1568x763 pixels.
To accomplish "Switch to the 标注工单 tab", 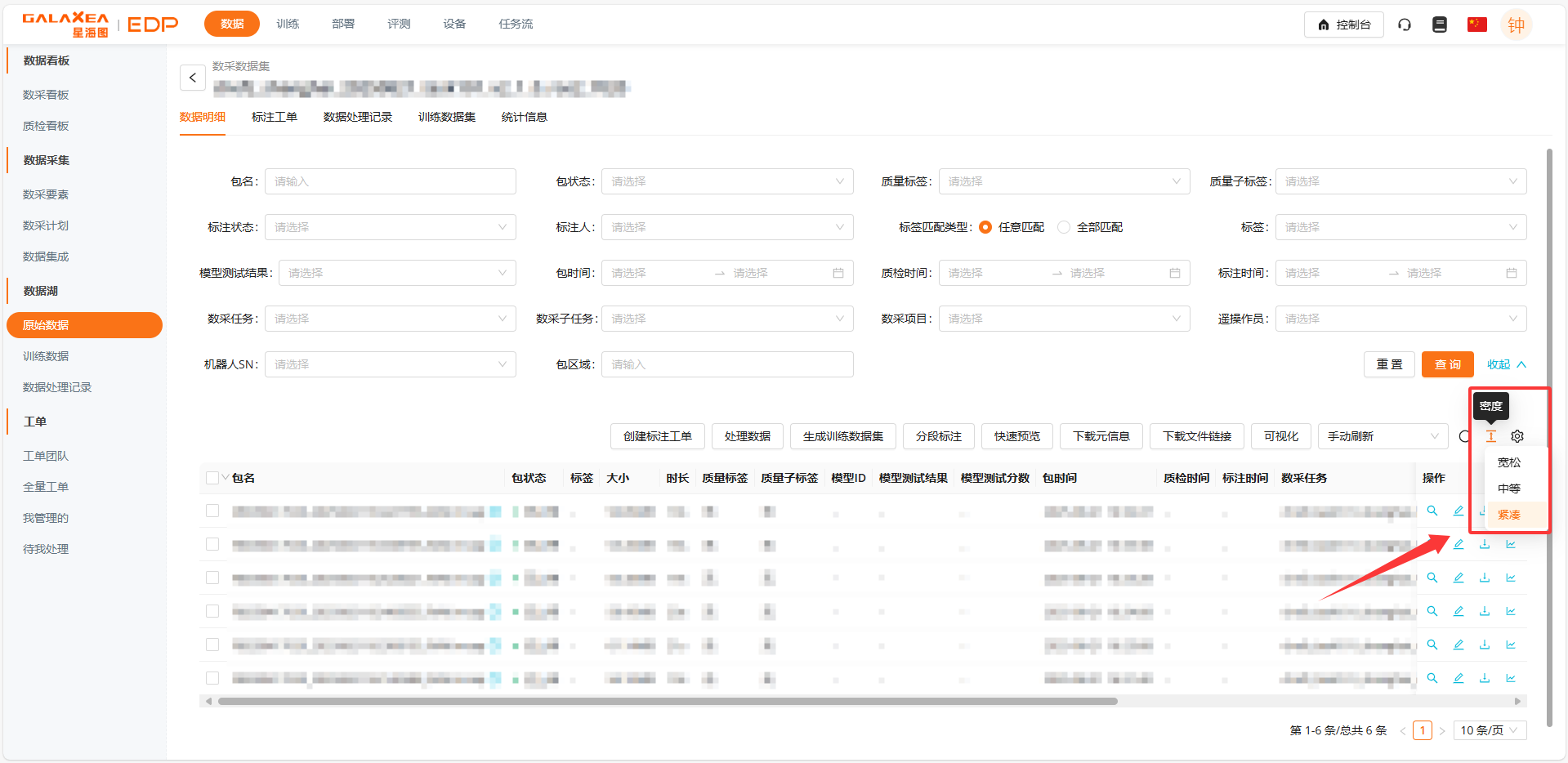I will tap(275, 117).
